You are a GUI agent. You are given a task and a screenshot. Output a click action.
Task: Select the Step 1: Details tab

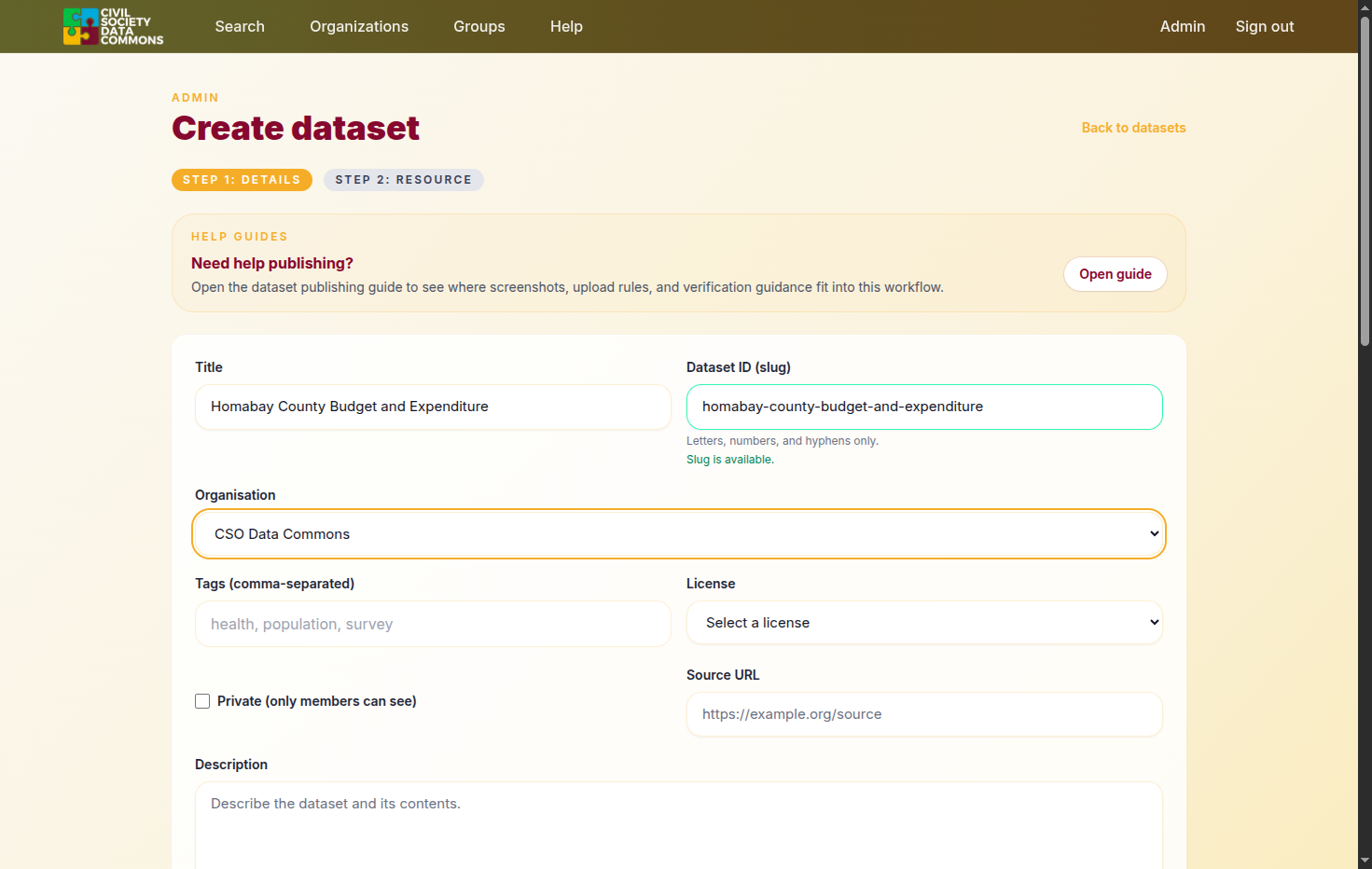[x=242, y=180]
